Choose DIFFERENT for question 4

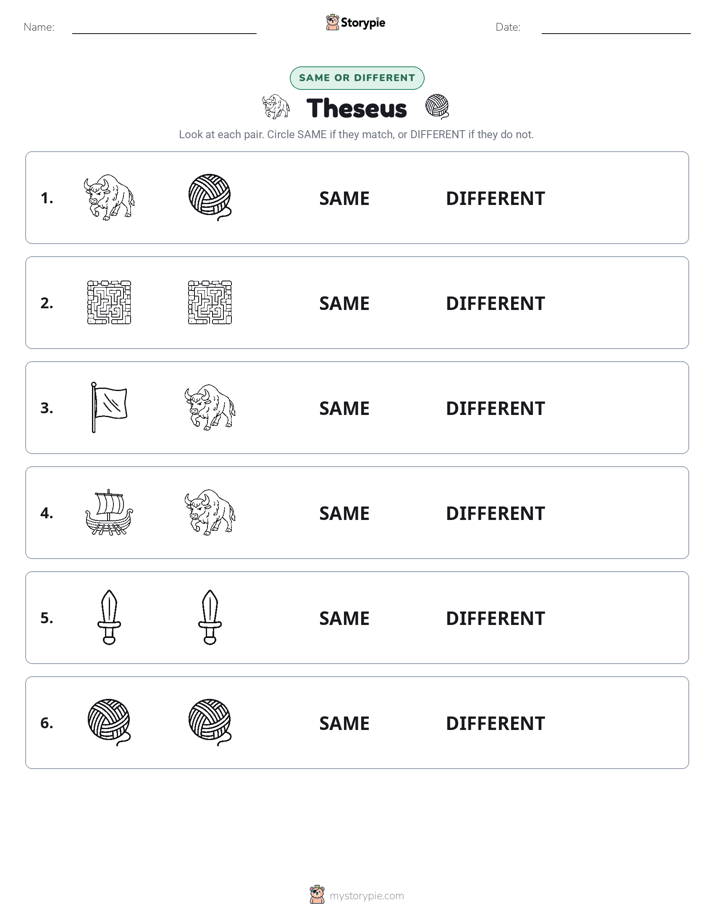tap(495, 513)
